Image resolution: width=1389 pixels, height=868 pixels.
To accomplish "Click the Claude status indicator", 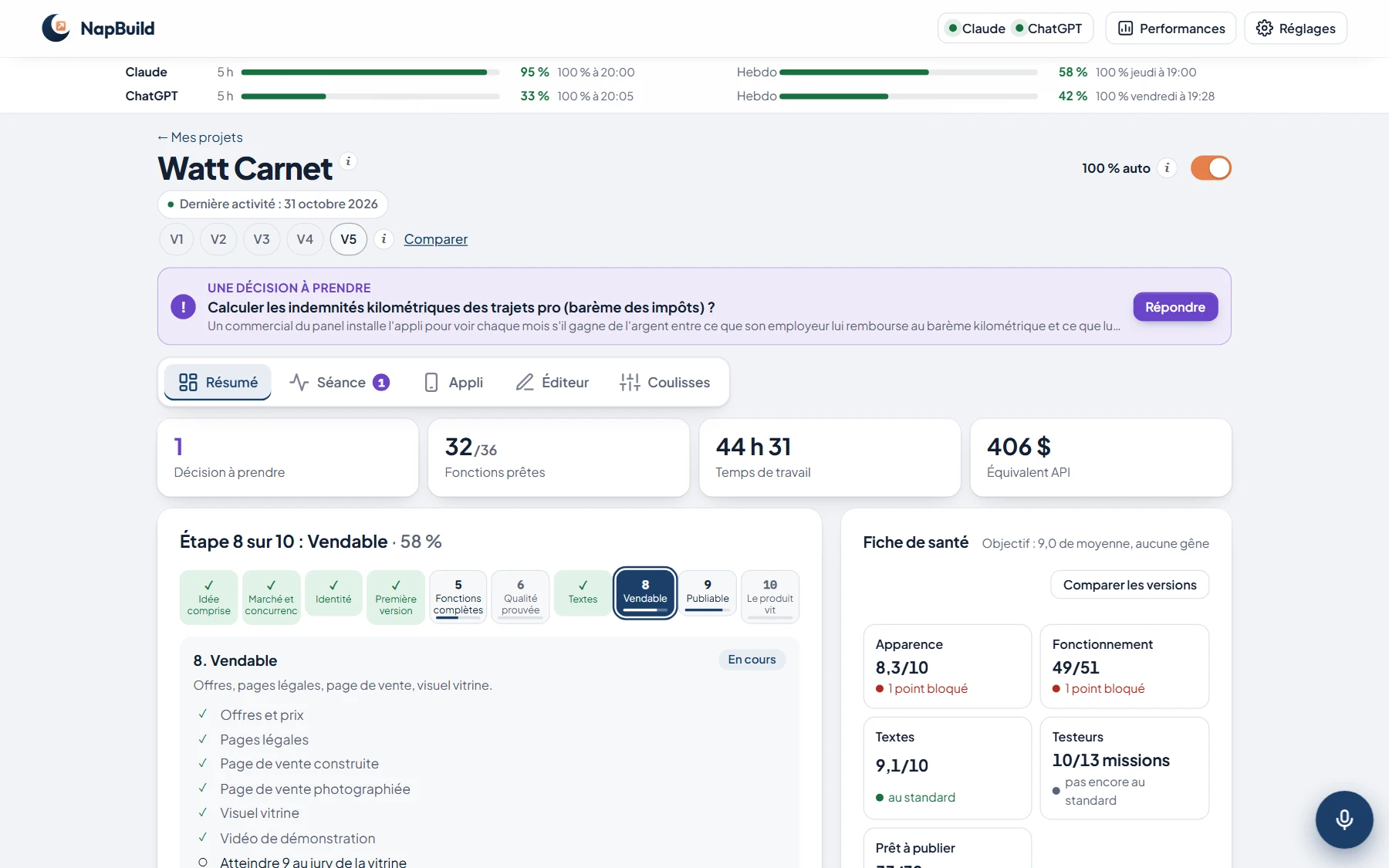I will [976, 29].
